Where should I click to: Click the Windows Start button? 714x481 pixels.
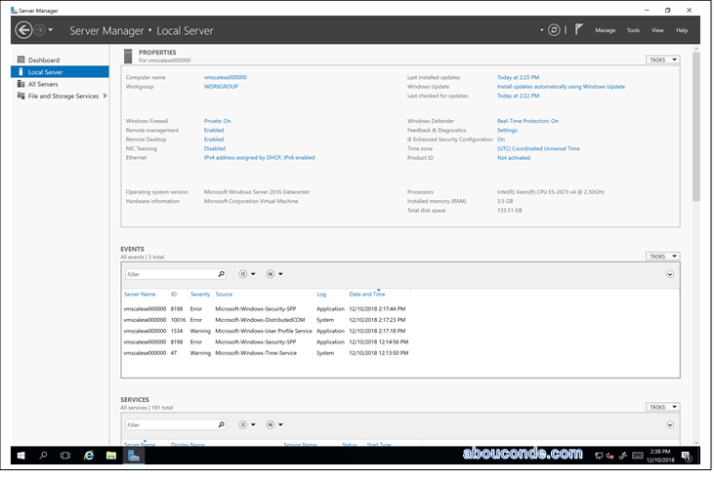click(x=20, y=455)
